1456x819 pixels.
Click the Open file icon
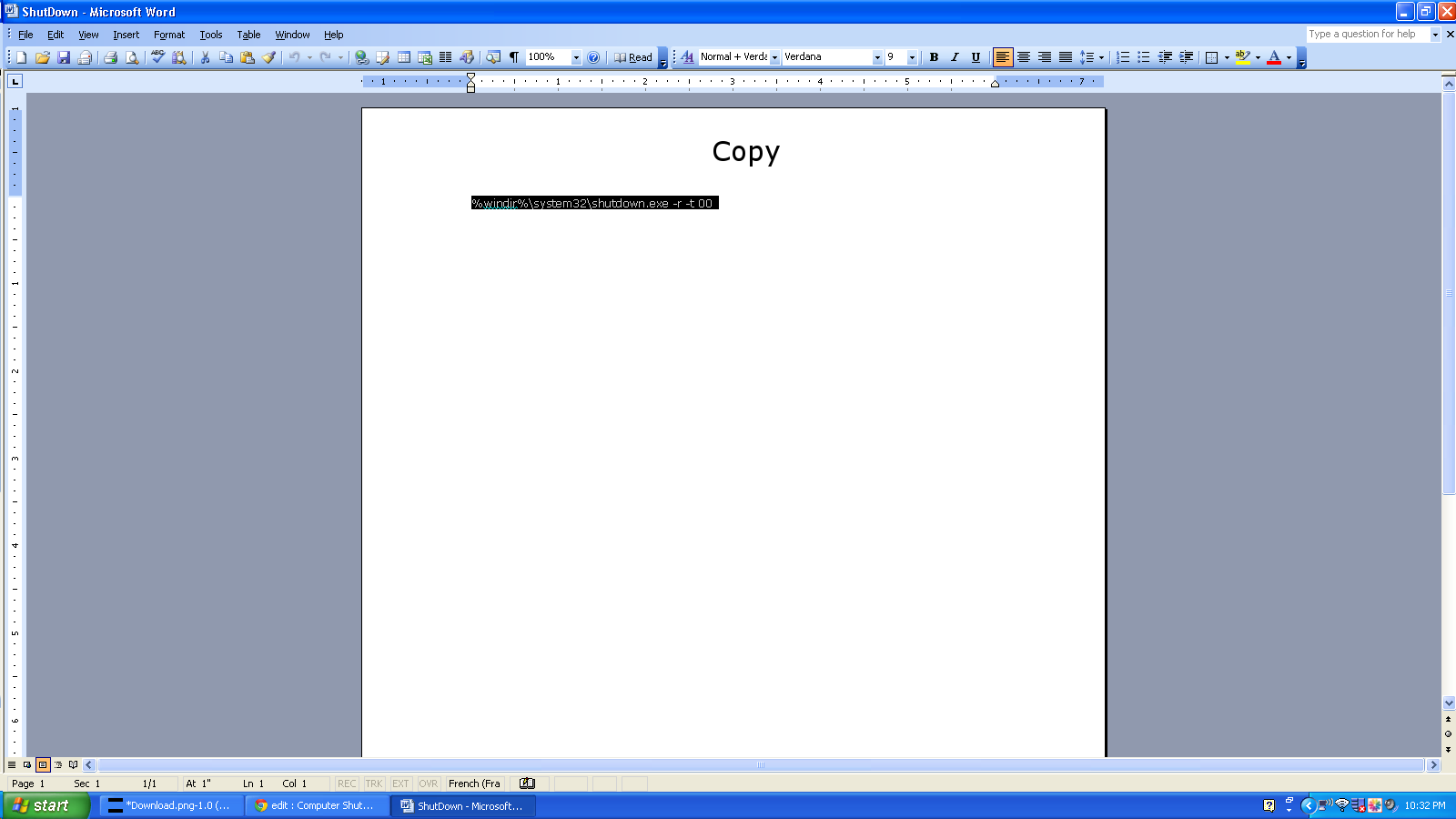point(43,57)
